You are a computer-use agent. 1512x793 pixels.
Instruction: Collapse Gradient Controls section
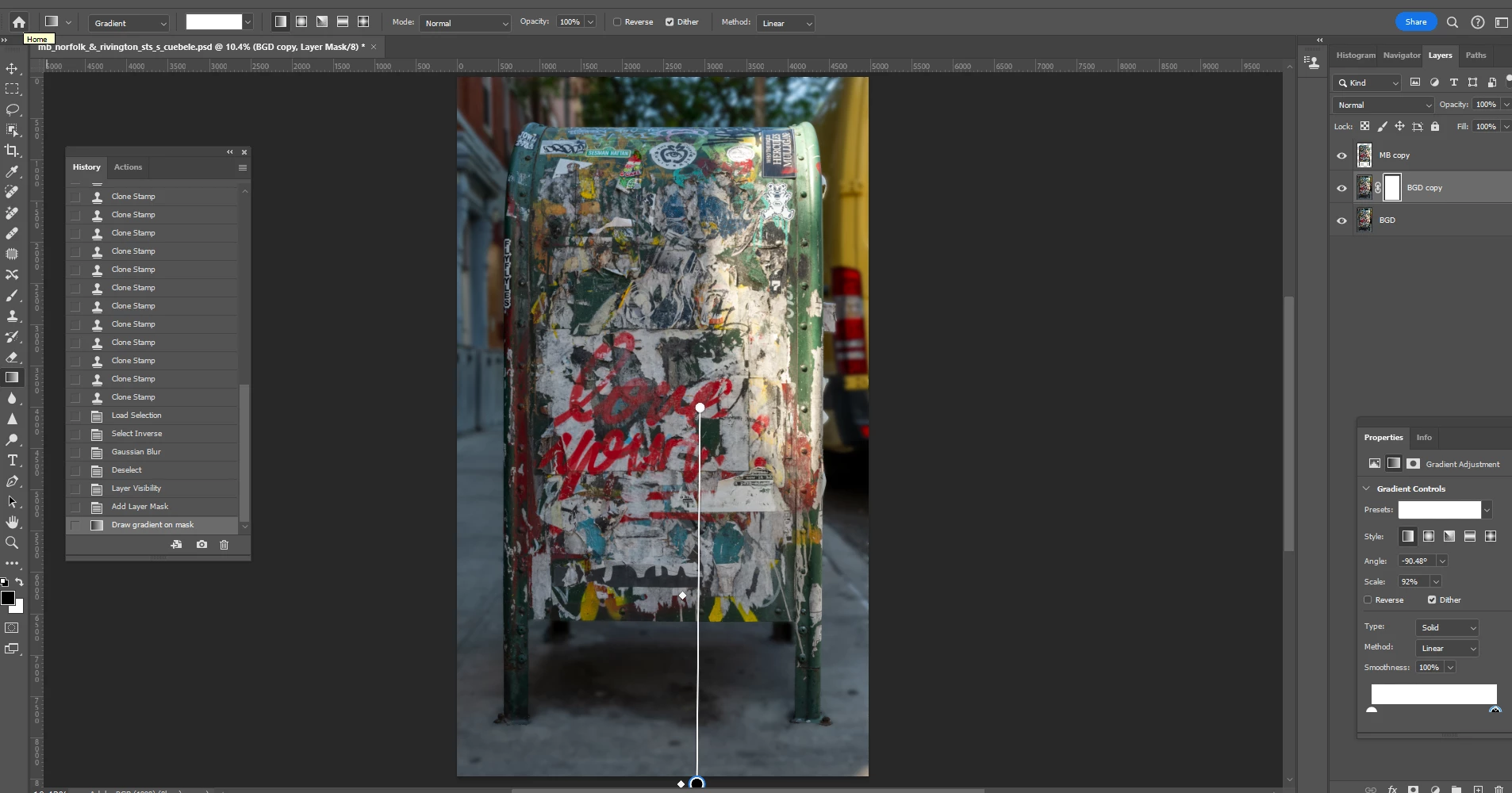1367,488
